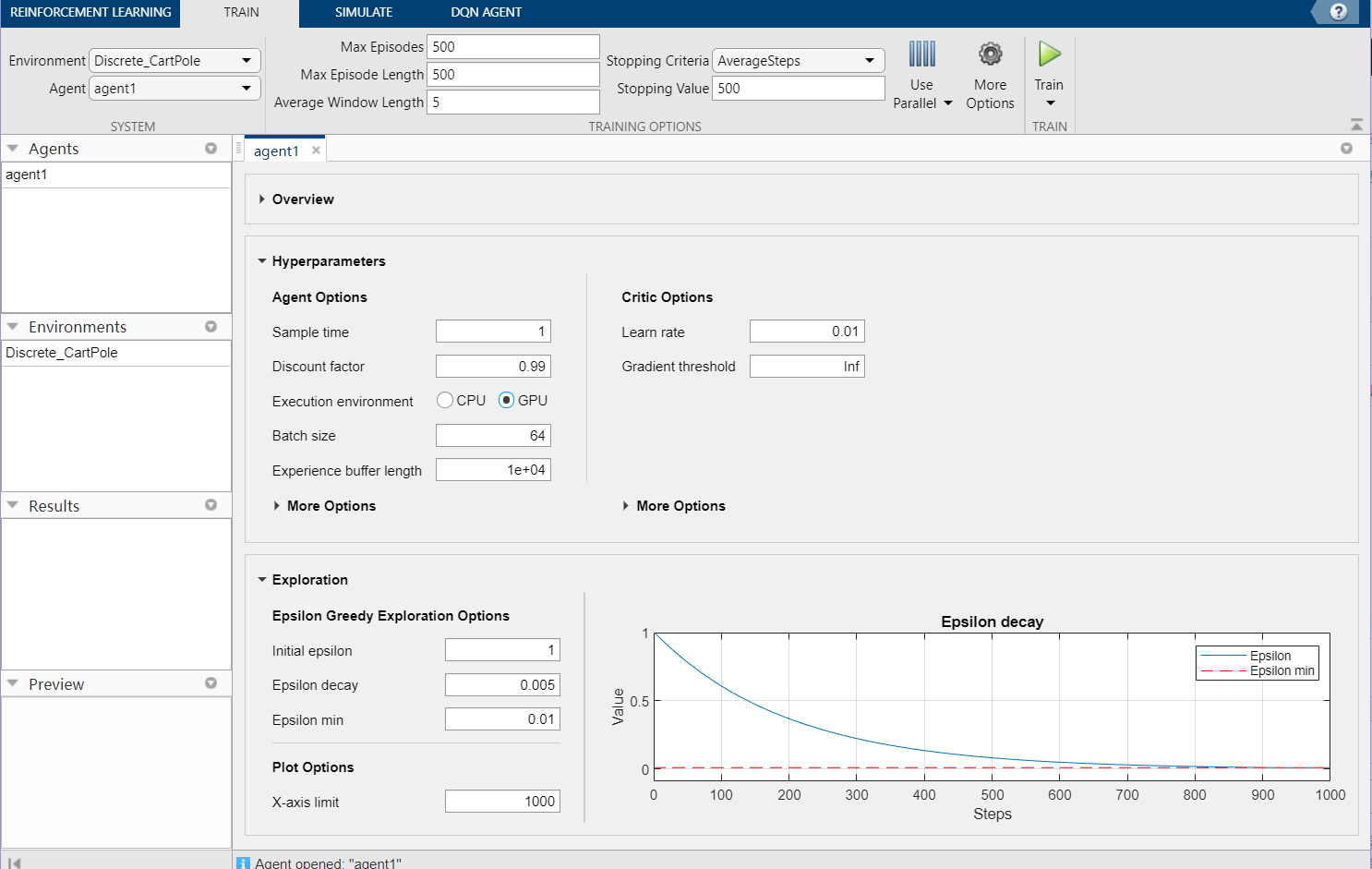The width and height of the screenshot is (1372, 869).
Task: Click the Use Parallel icon
Action: coord(921,54)
